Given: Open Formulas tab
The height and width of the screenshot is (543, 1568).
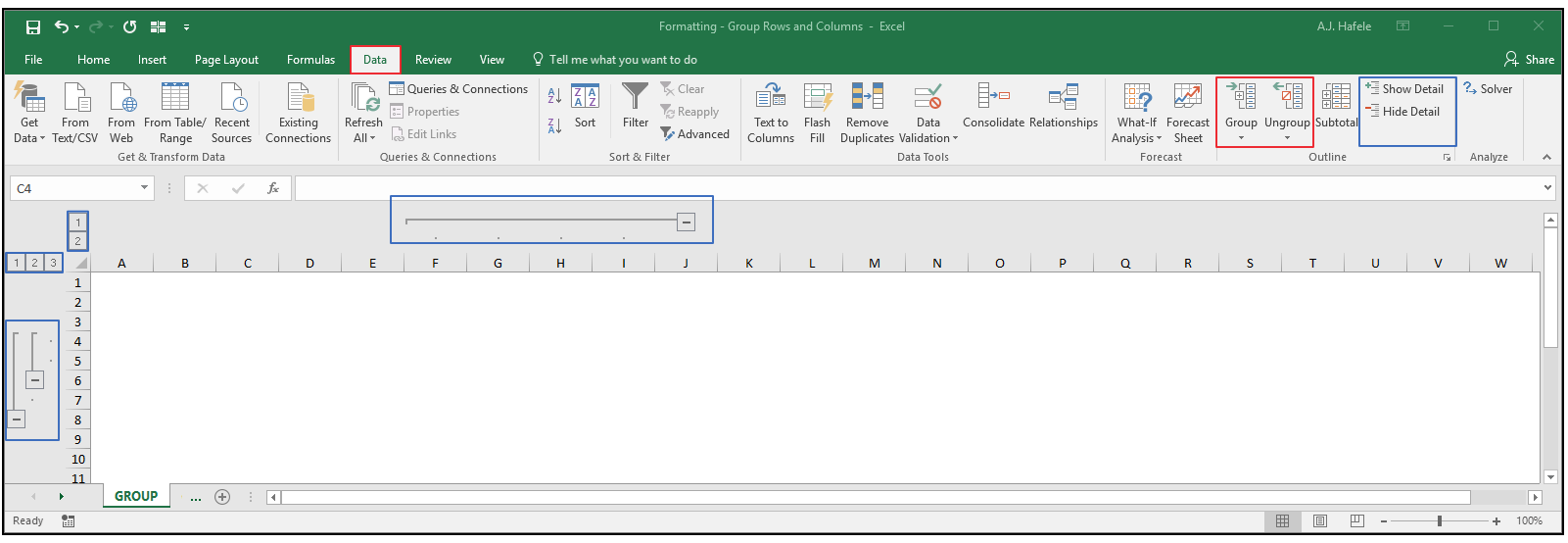Looking at the screenshot, I should (310, 60).
